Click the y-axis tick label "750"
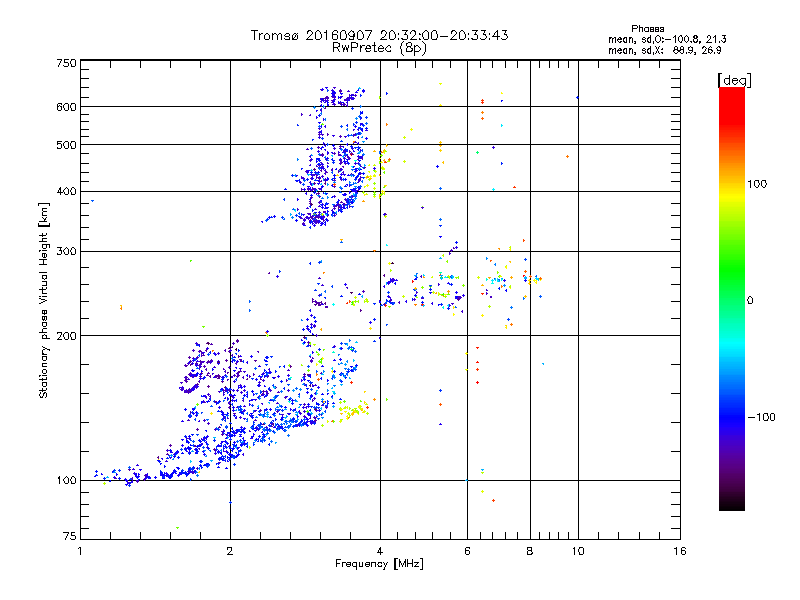Image resolution: width=800 pixels, height=600 pixels. pos(67,63)
